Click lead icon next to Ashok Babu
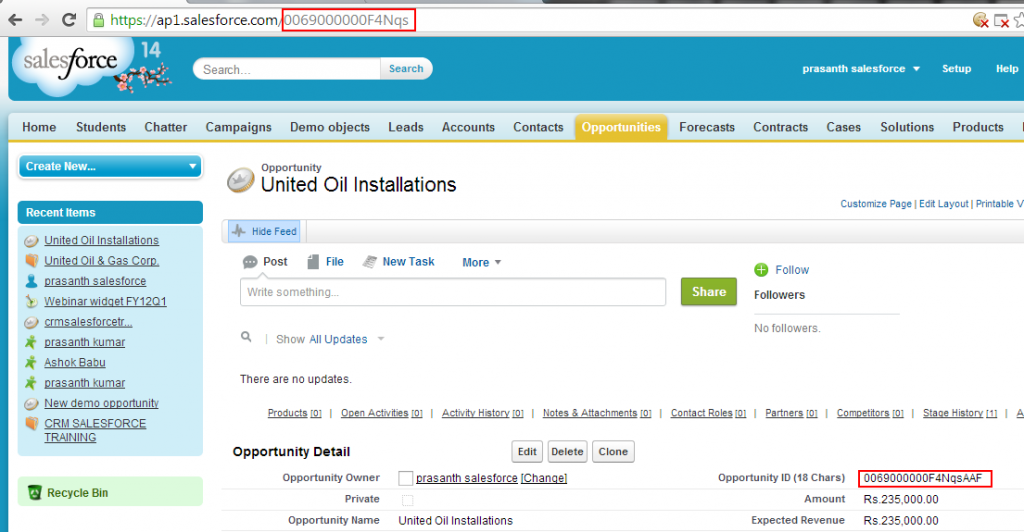This screenshot has height=532, width=1024. pos(31,362)
